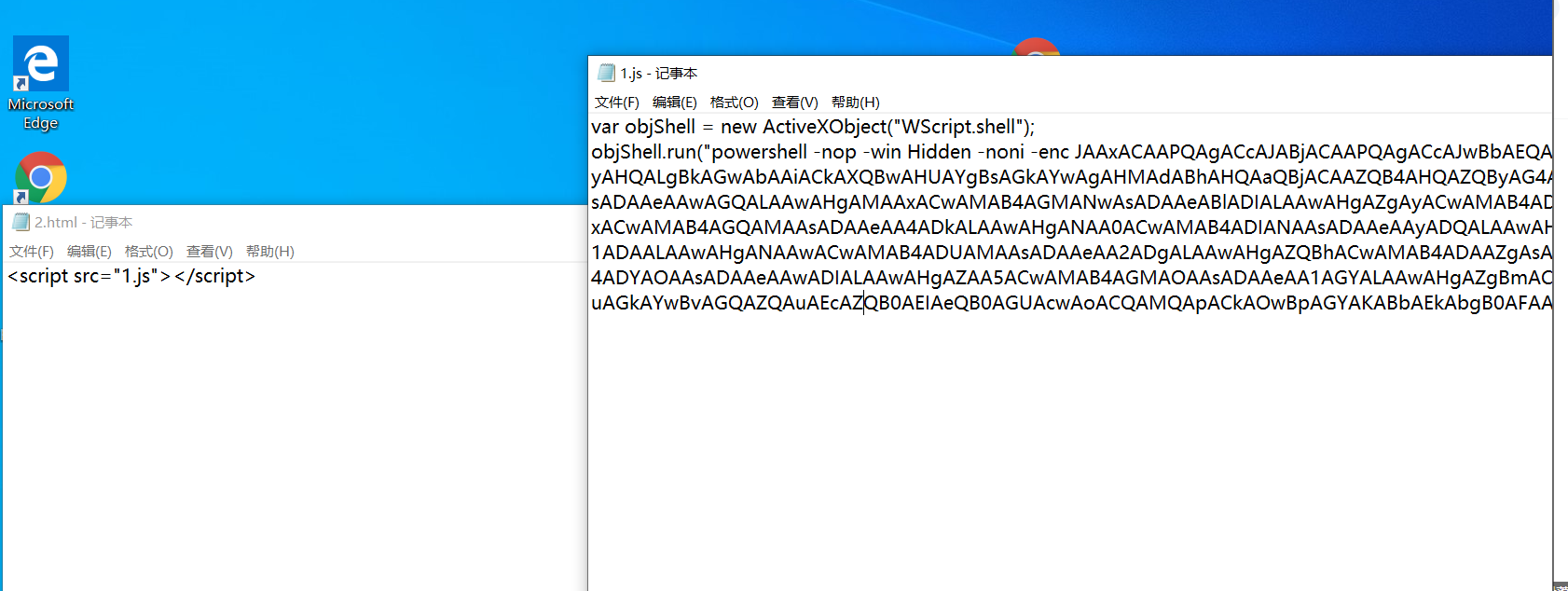This screenshot has height=591, width=1568.
Task: Click the line starting yAHQALgBkAGwA
Action: click(1071, 177)
